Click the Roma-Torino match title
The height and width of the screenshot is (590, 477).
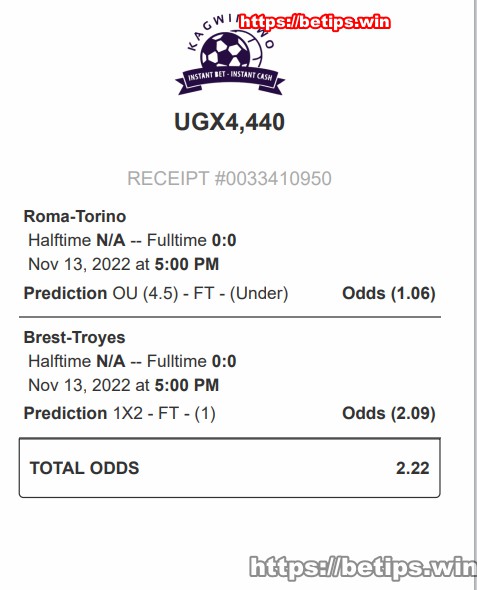coord(75,216)
